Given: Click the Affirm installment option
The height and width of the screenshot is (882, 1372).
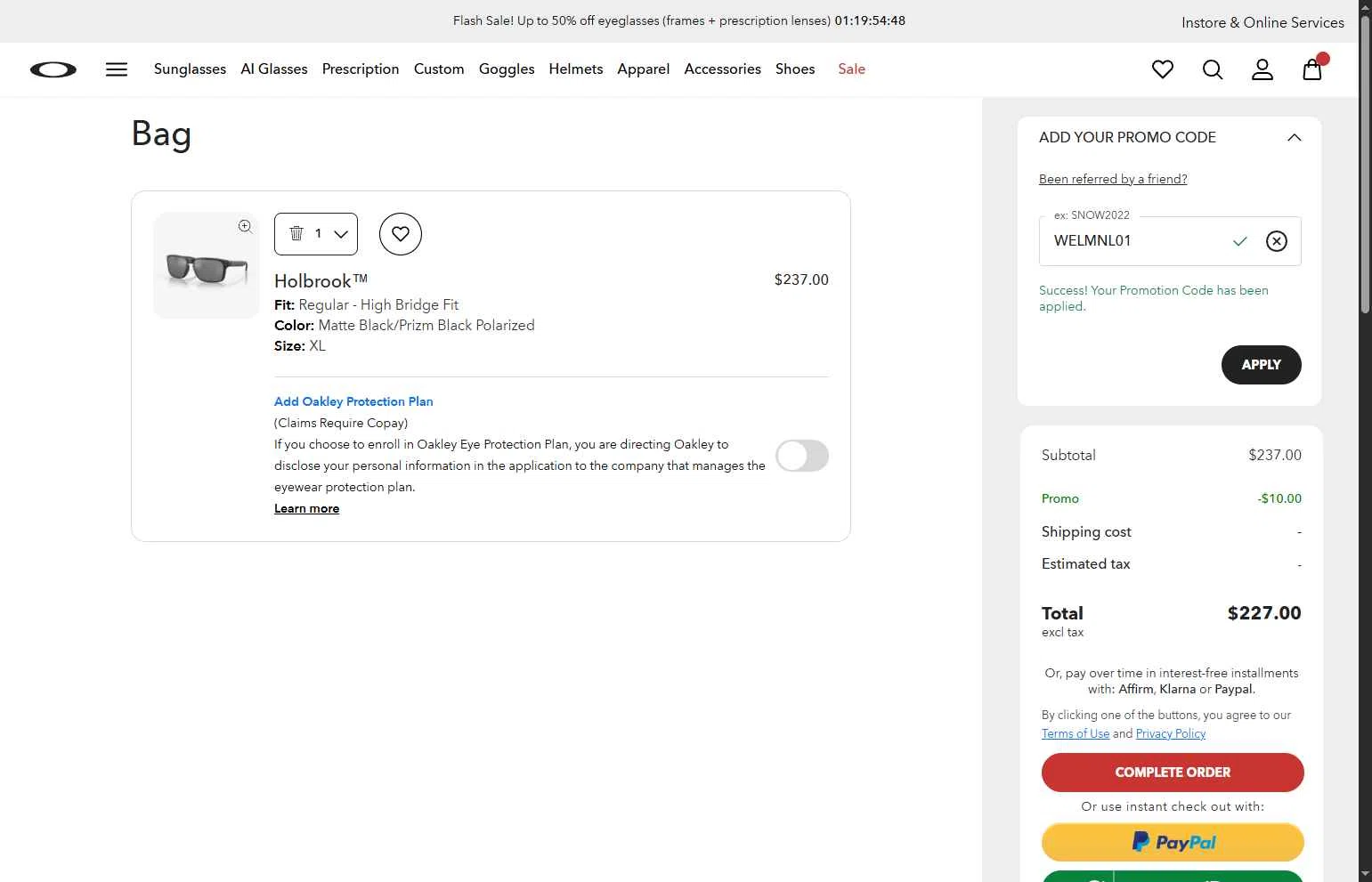Looking at the screenshot, I should pos(1136,689).
